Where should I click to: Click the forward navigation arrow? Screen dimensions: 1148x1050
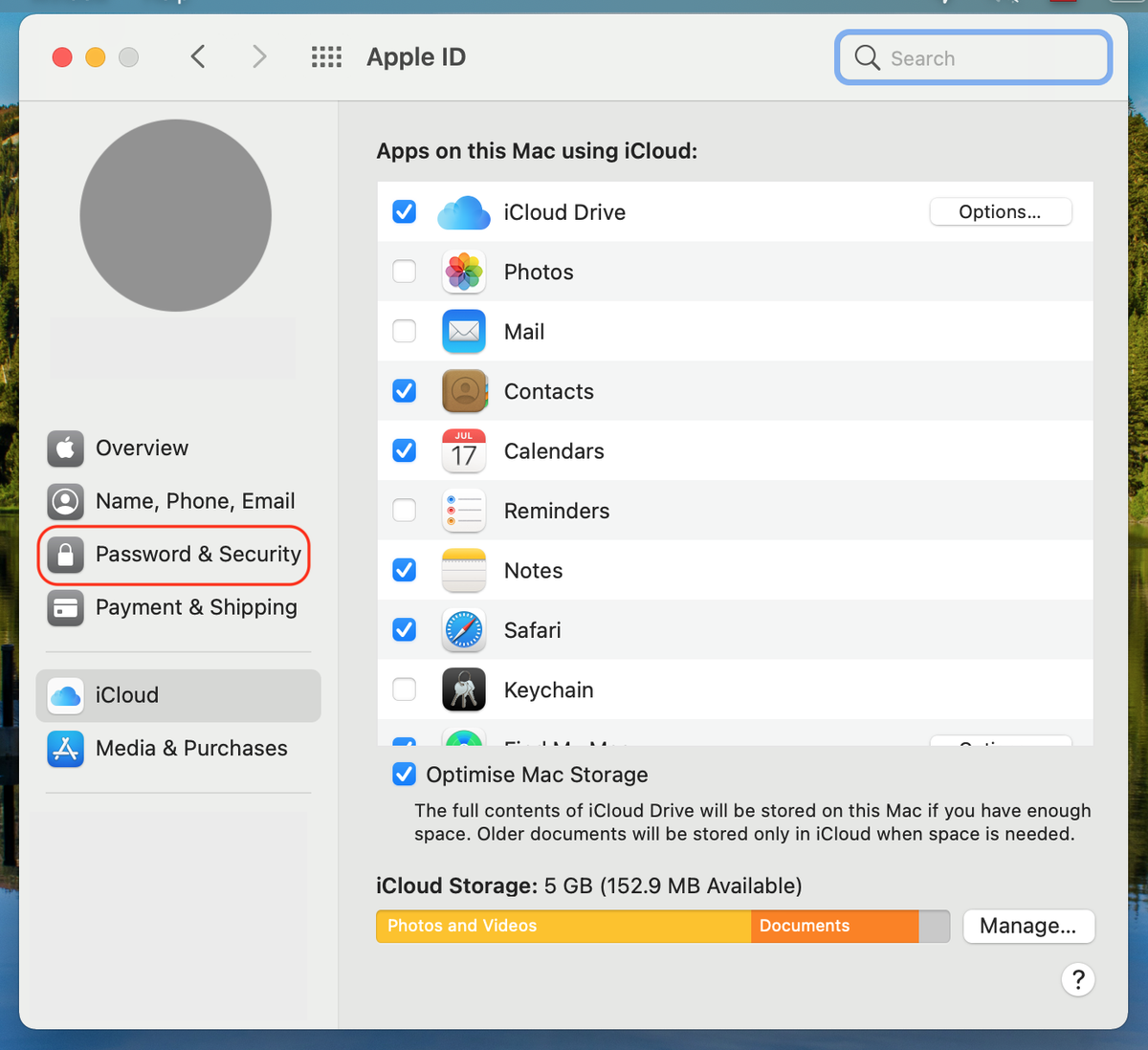tap(259, 56)
